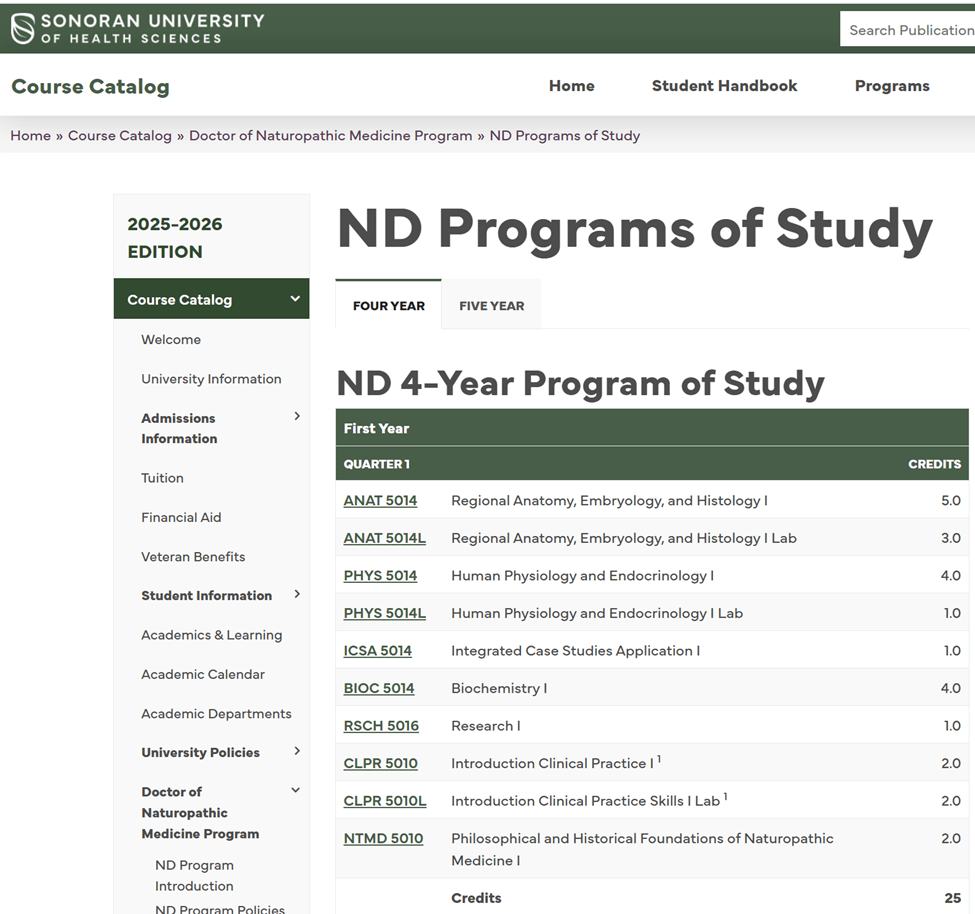This screenshot has height=914, width=975.
Task: Open course PHYS 5014 link
Action: [380, 576]
